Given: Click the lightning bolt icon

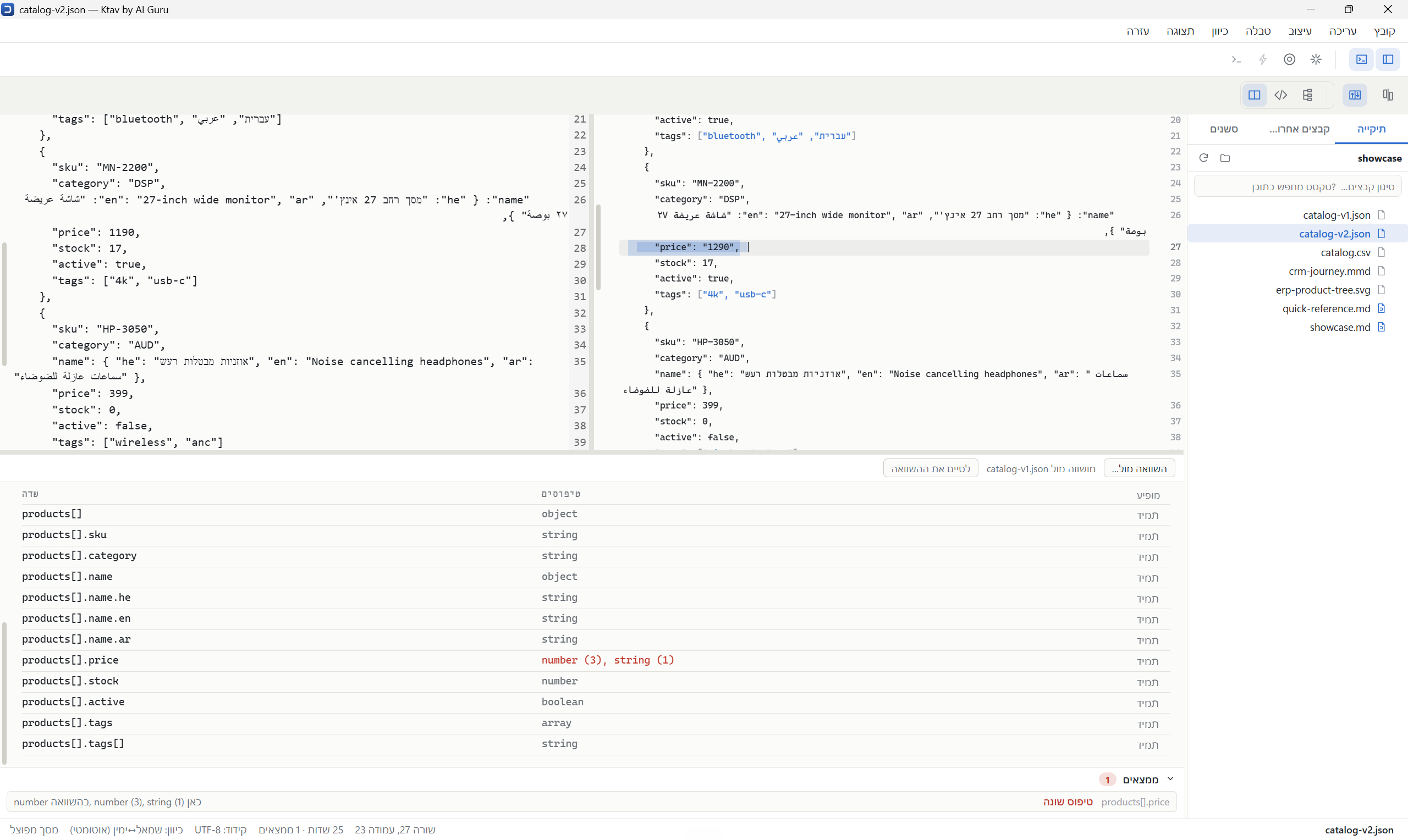Looking at the screenshot, I should tap(1262, 59).
